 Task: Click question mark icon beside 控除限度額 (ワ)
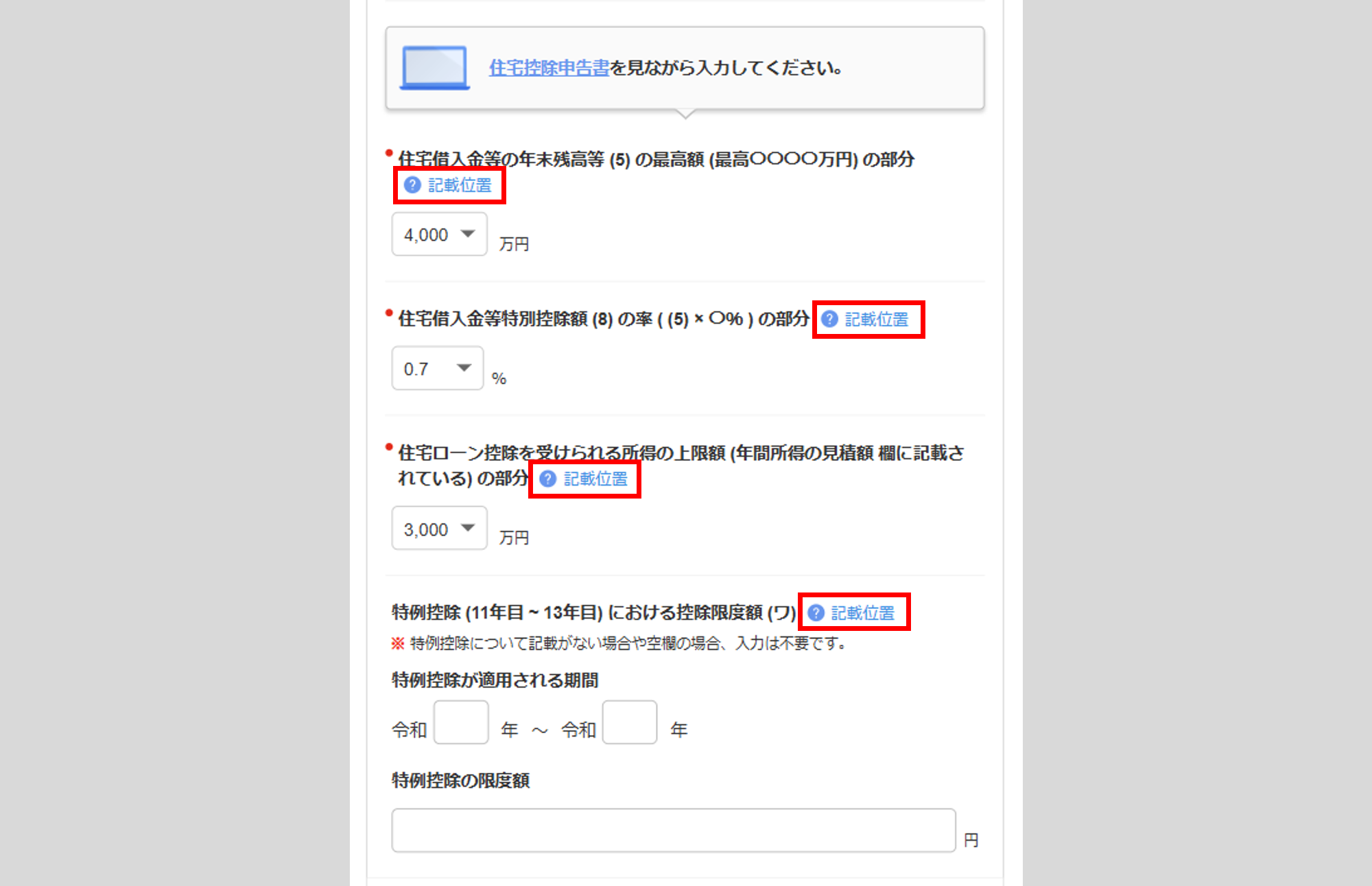(816, 612)
